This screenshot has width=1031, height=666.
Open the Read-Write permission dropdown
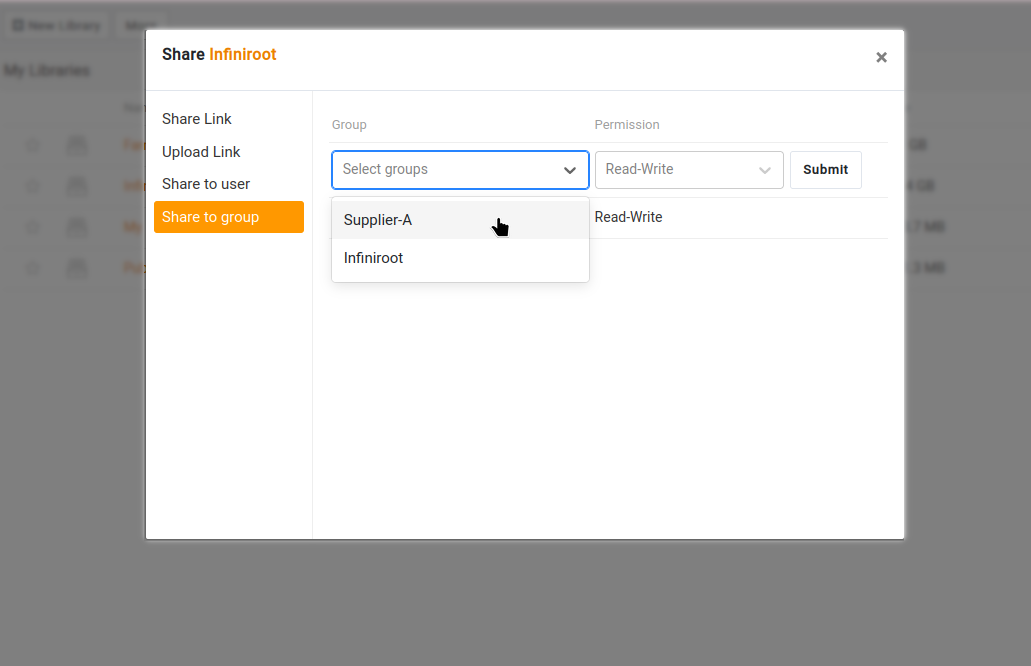pos(688,170)
